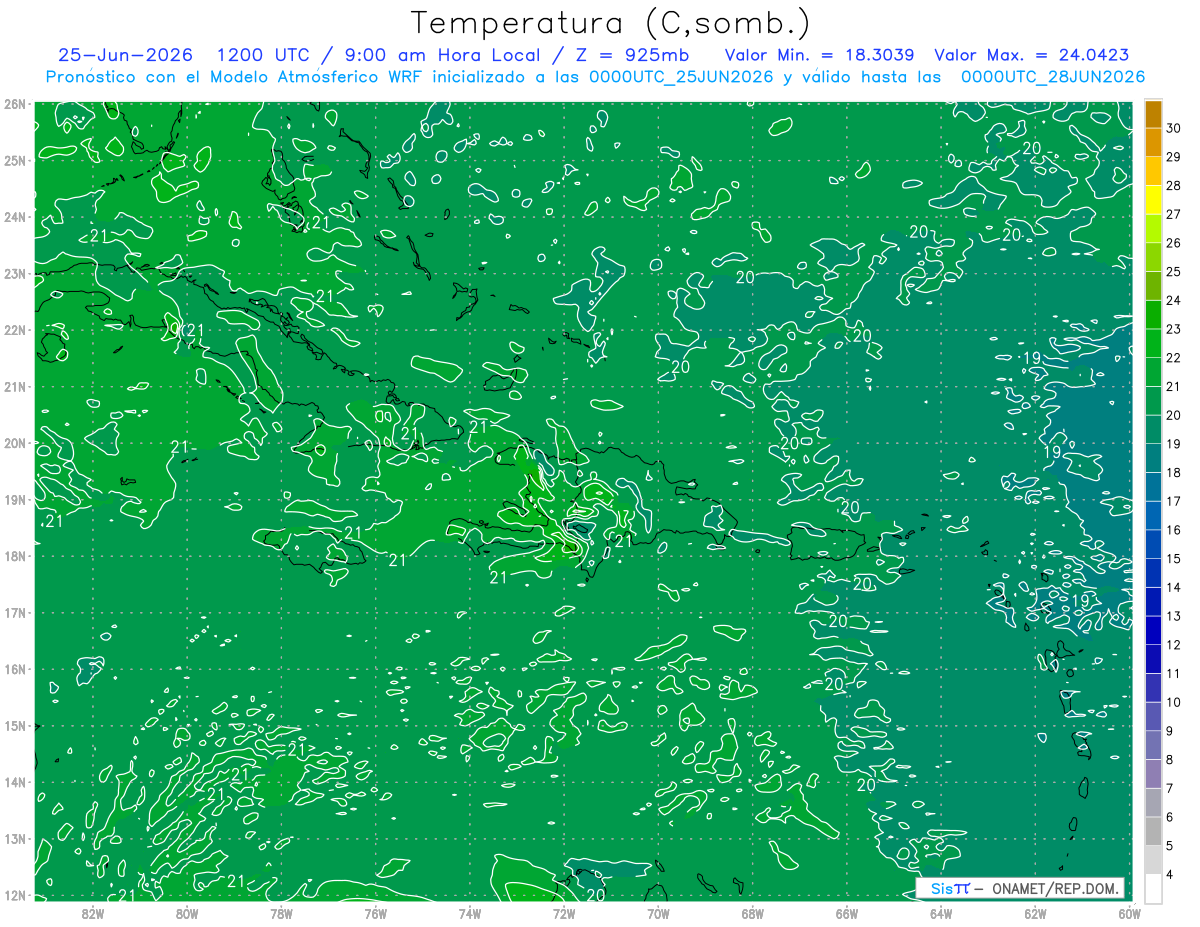The image size is (1200, 927).
Task: Click the ONAMET/REP.DOM. logo label
Action: click(1055, 889)
